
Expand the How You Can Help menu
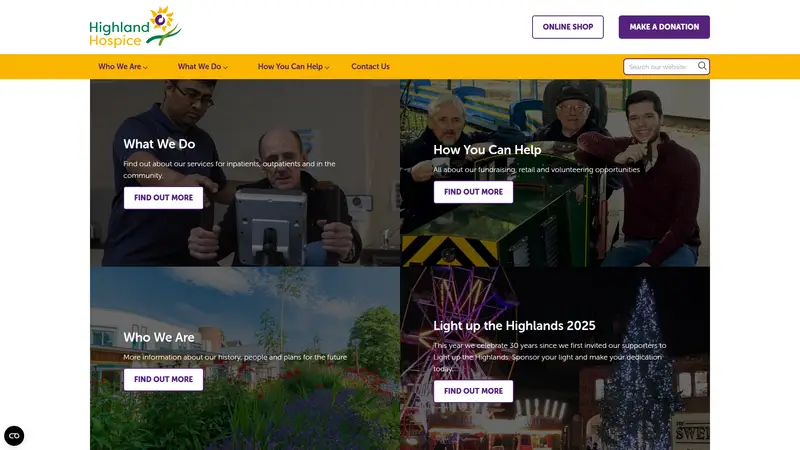(293, 67)
